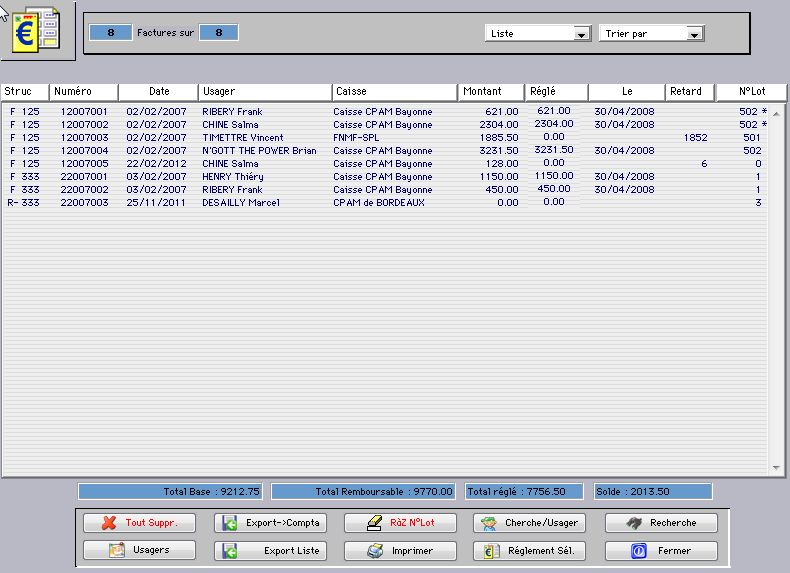Click the Total Remboursable 9770.00 field
790x573 pixels.
pos(363,491)
